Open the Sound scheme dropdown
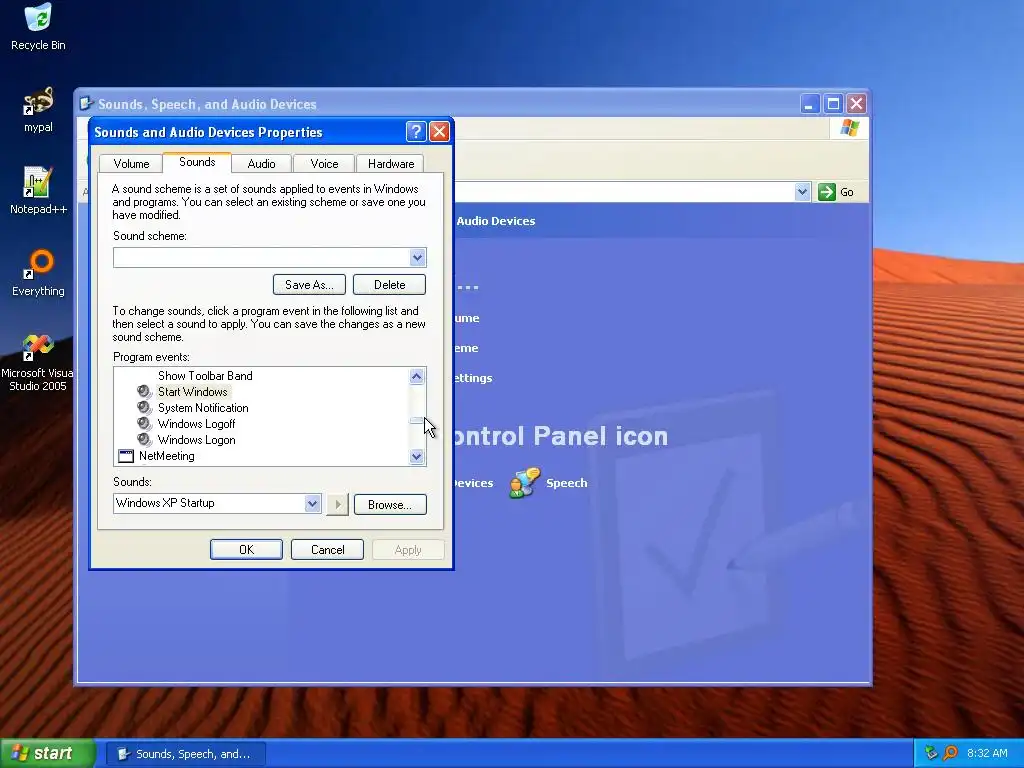Viewport: 1024px width, 768px height. [417, 257]
